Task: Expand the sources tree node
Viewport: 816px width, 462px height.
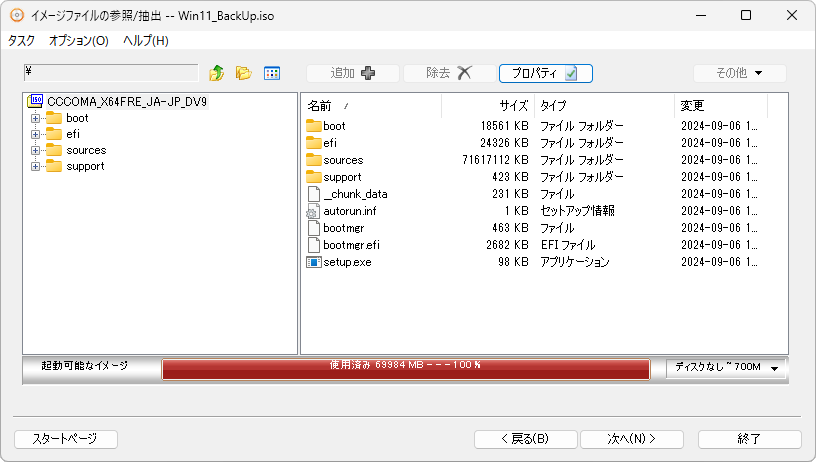Action: [35, 150]
